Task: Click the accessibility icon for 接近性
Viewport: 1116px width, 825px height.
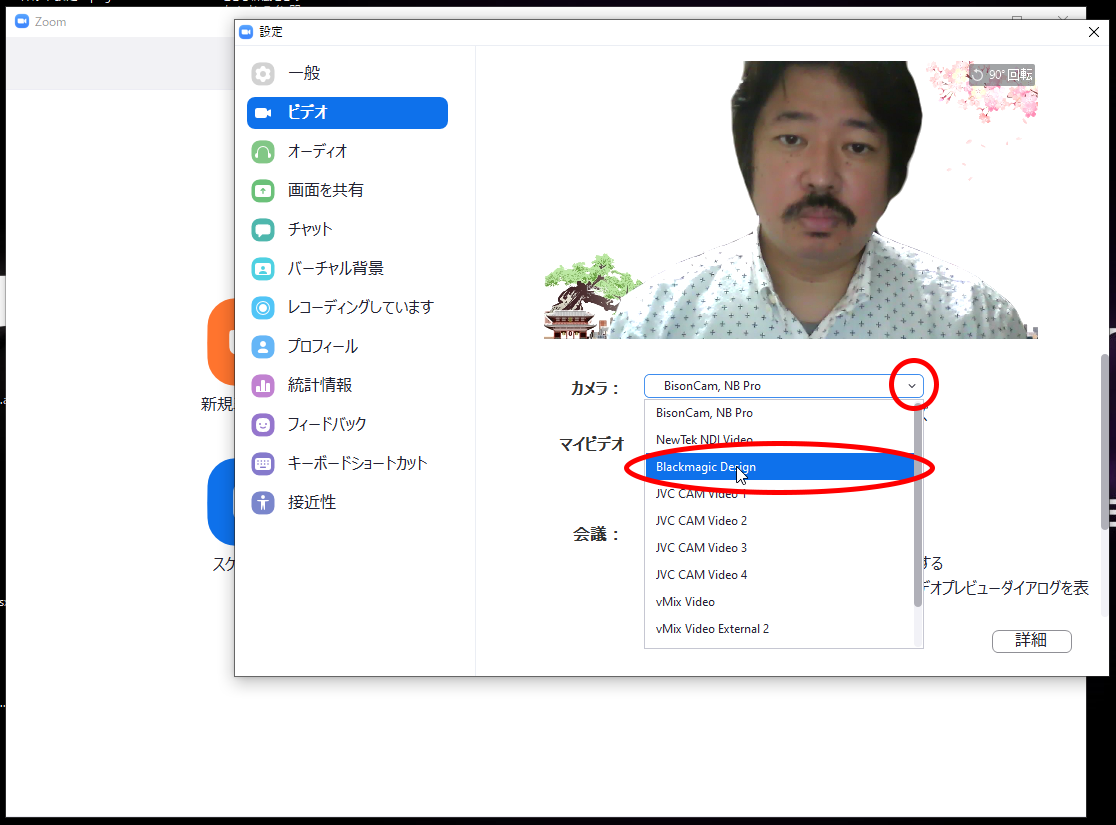Action: 263,503
